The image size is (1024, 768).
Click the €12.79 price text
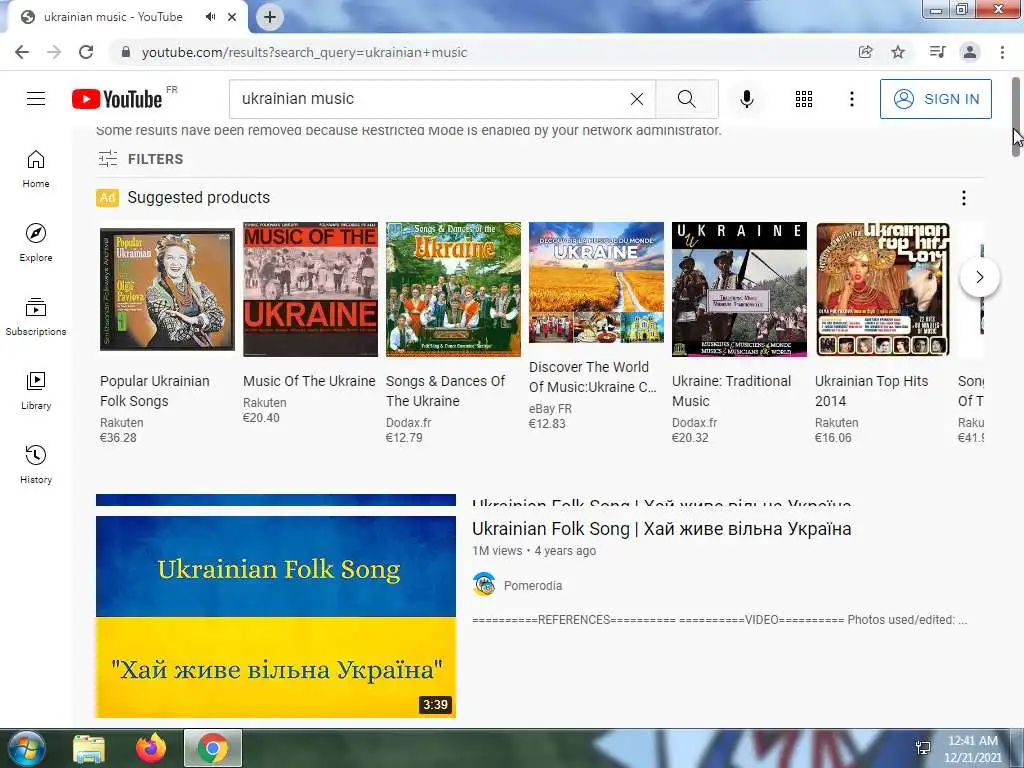tap(404, 438)
